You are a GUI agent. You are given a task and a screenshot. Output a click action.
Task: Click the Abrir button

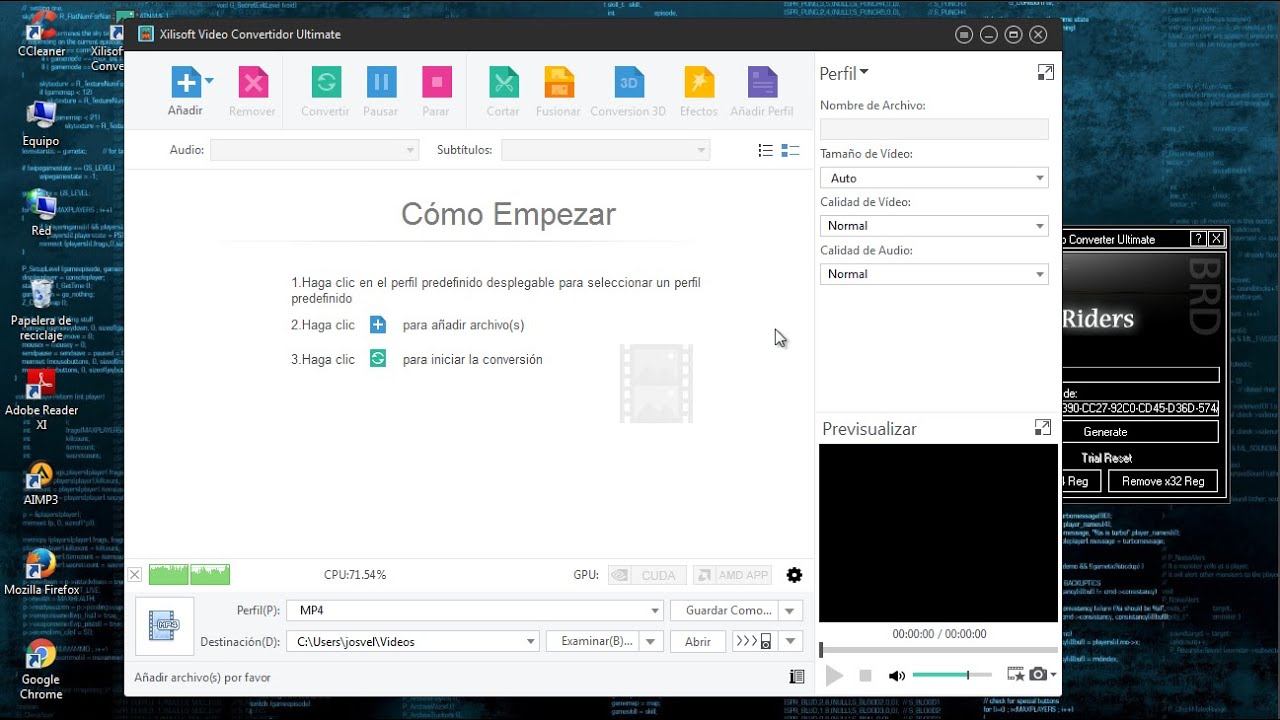pos(698,642)
